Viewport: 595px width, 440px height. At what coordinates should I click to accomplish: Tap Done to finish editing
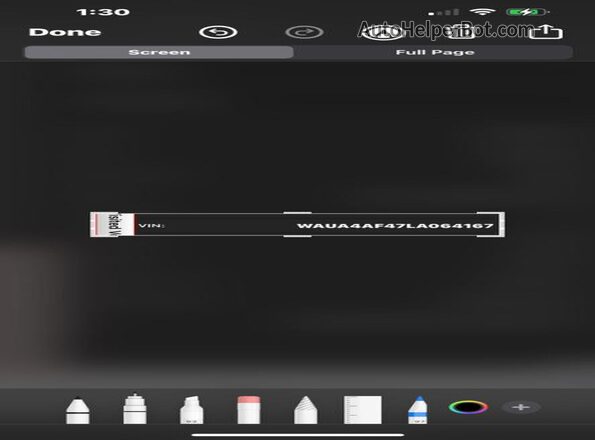(x=65, y=32)
